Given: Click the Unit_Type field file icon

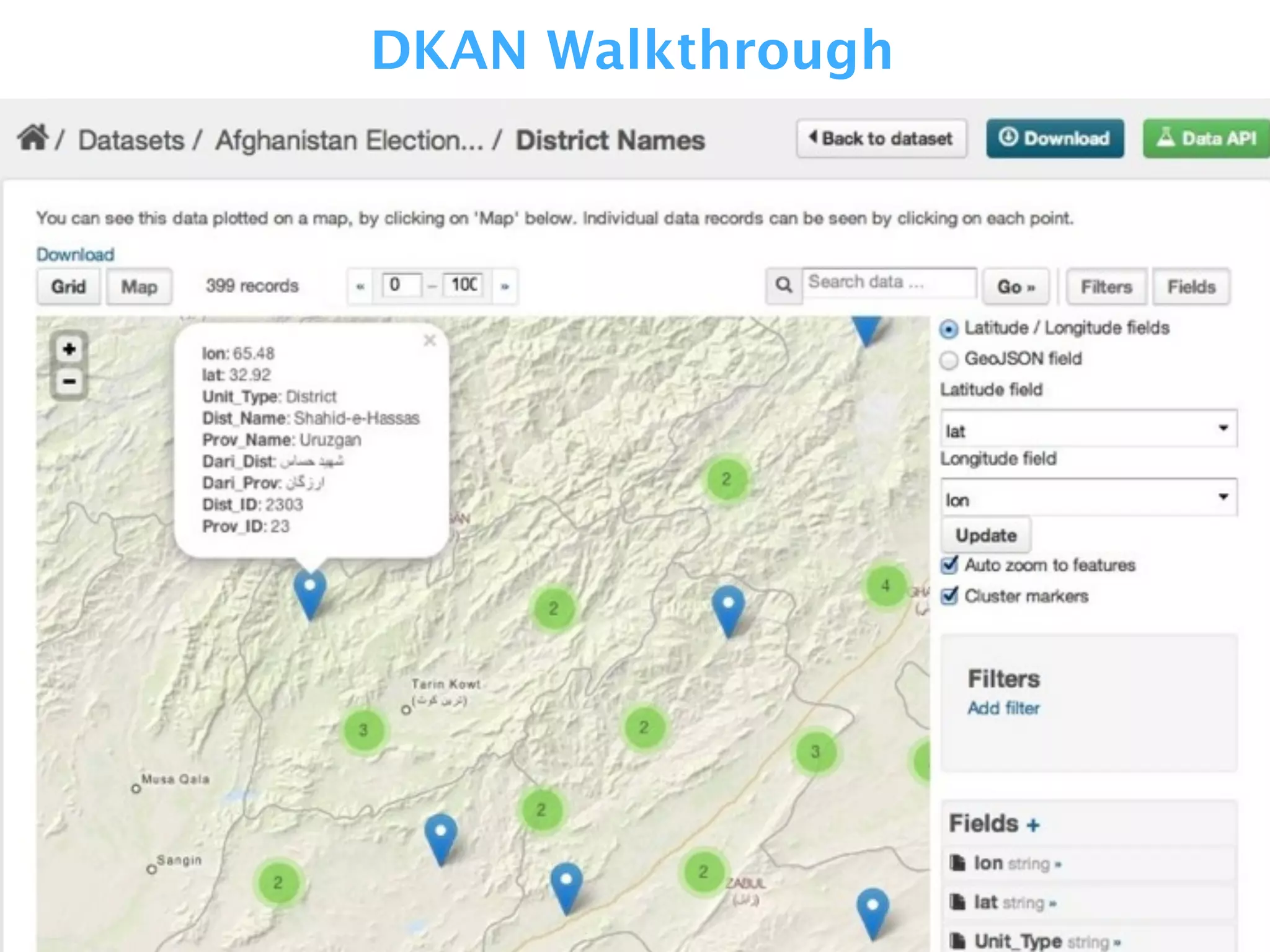Looking at the screenshot, I should click(x=958, y=941).
